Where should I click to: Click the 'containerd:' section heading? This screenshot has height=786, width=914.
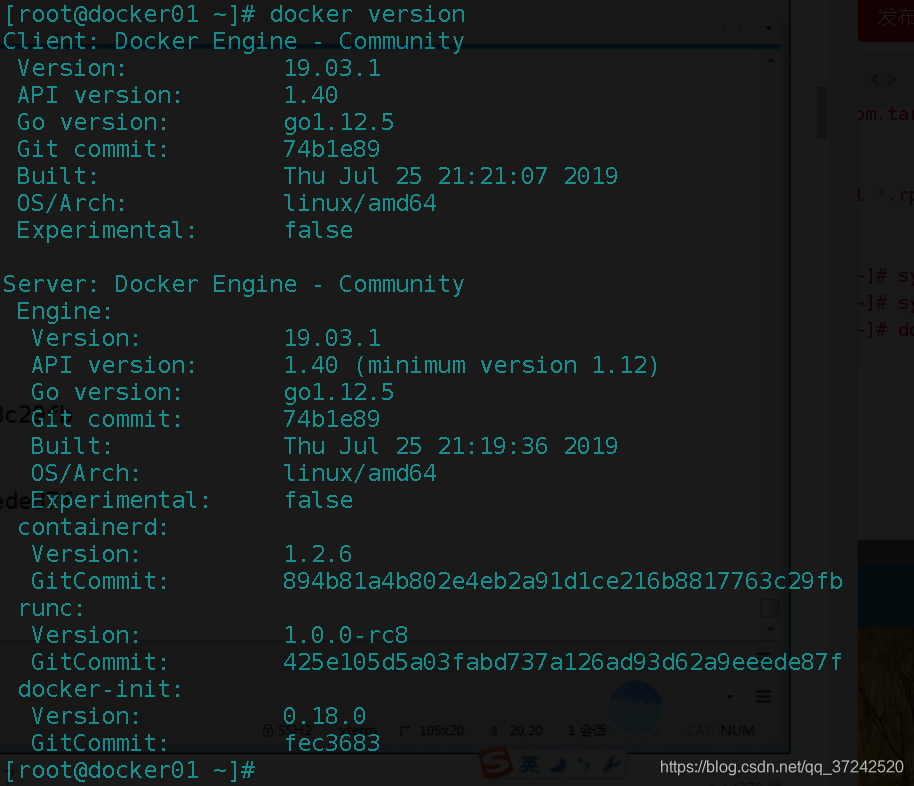click(93, 527)
